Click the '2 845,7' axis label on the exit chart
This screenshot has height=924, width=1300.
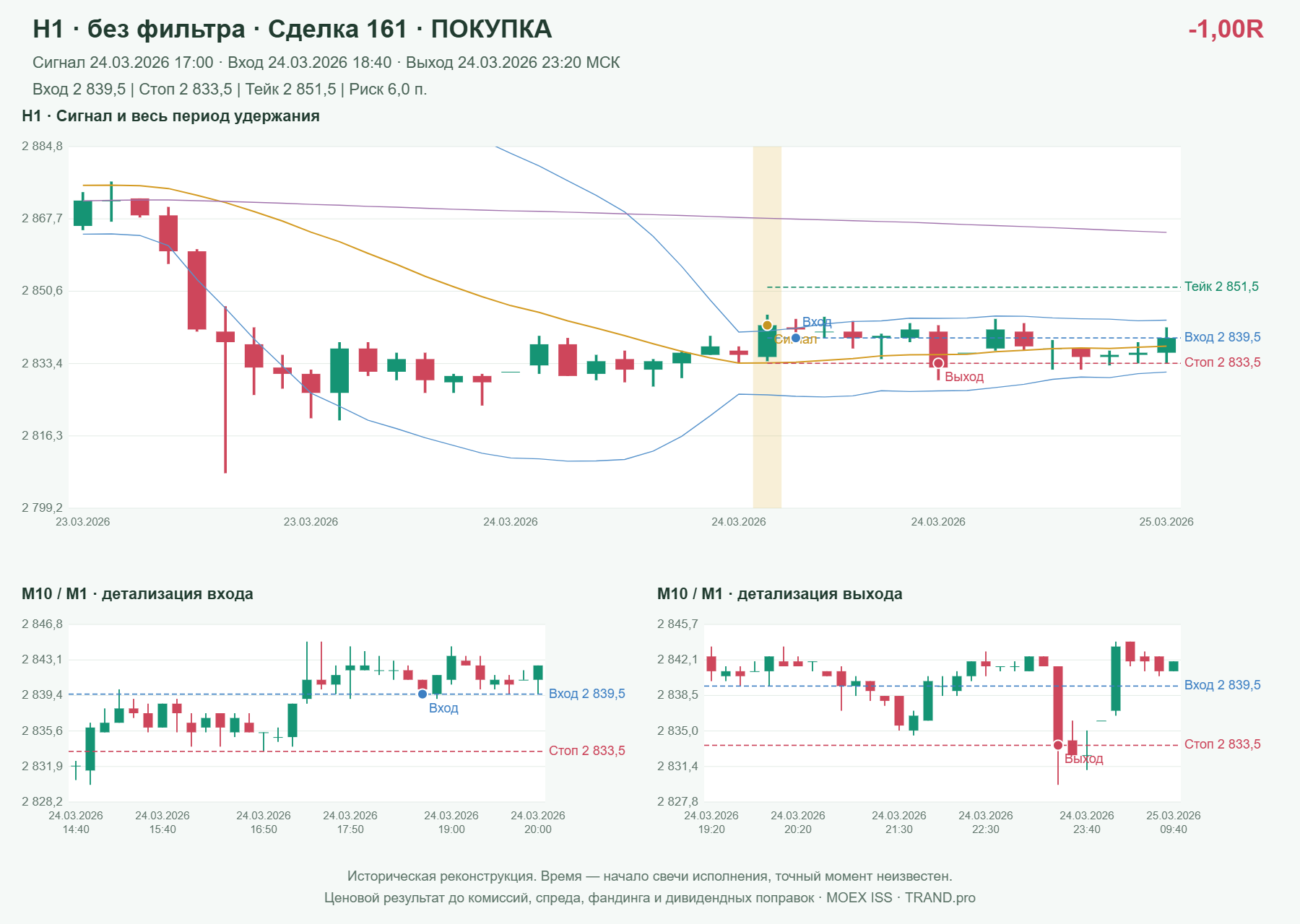[x=677, y=624]
